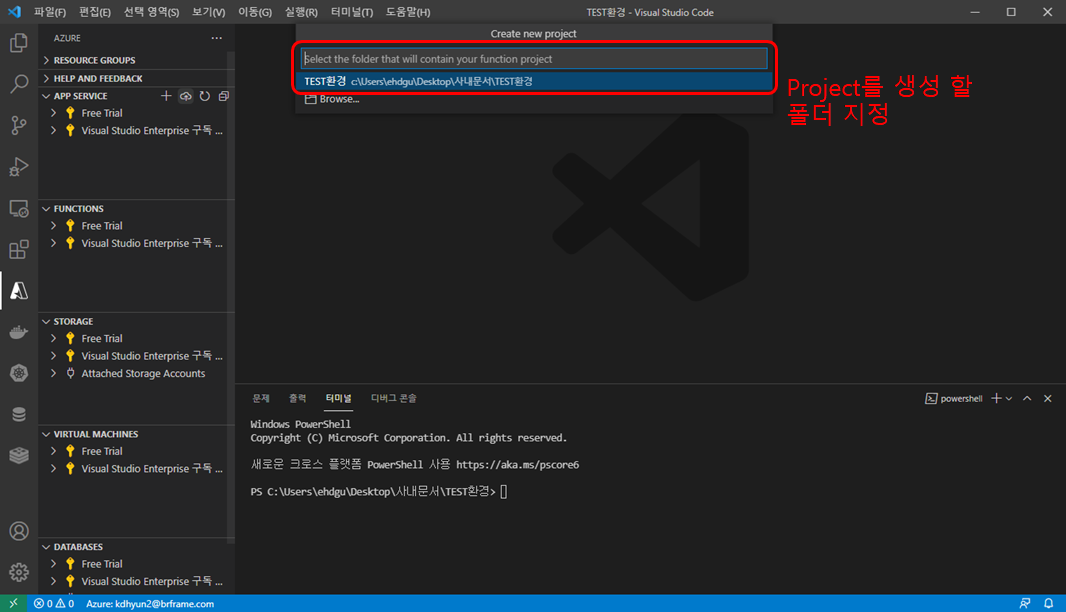Switch to the 터미널 panel tab

(338, 398)
